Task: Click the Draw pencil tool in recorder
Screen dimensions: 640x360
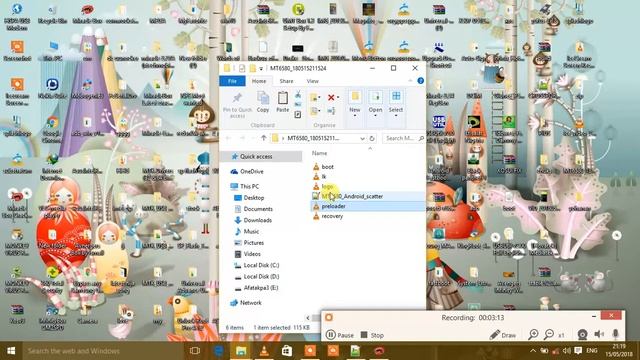Action: point(503,335)
